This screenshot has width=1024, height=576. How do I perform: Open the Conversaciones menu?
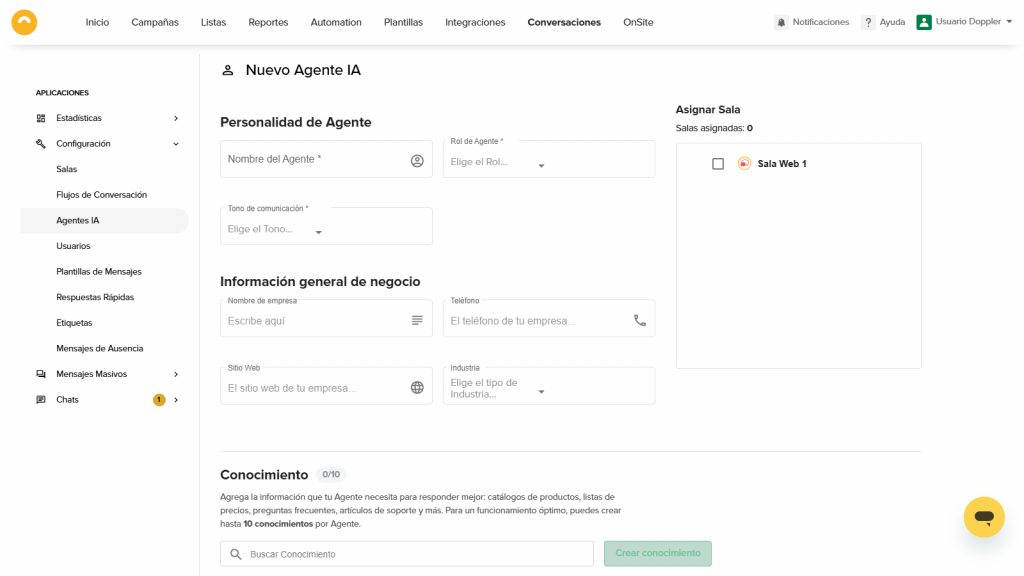pos(564,22)
